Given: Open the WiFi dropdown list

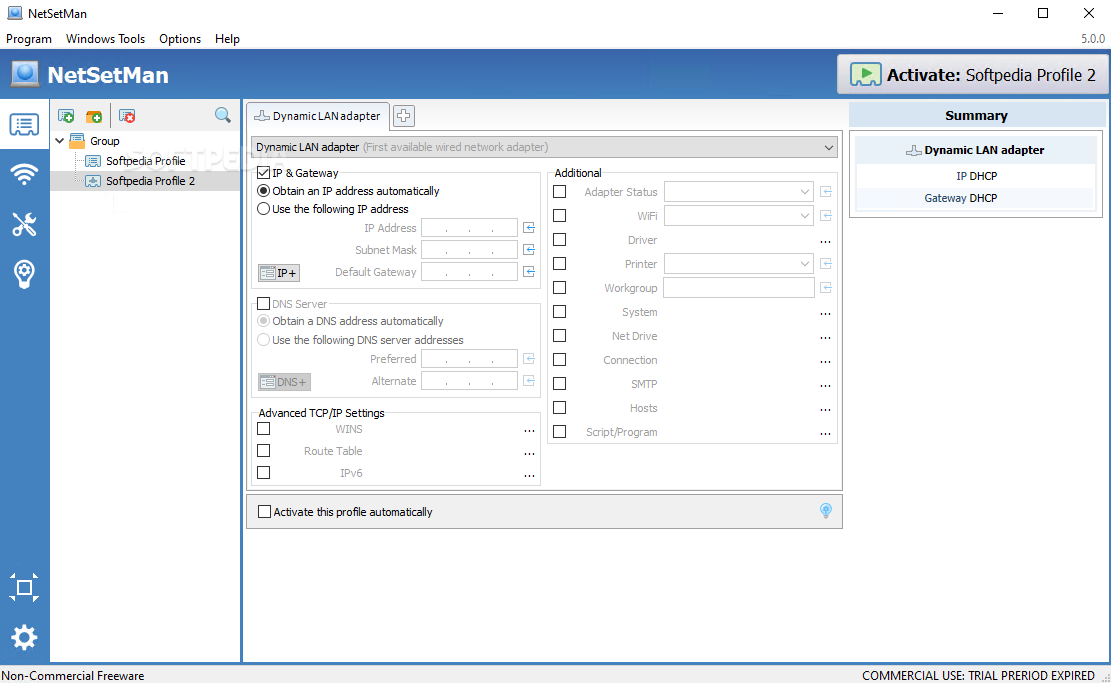Looking at the screenshot, I should coord(738,215).
